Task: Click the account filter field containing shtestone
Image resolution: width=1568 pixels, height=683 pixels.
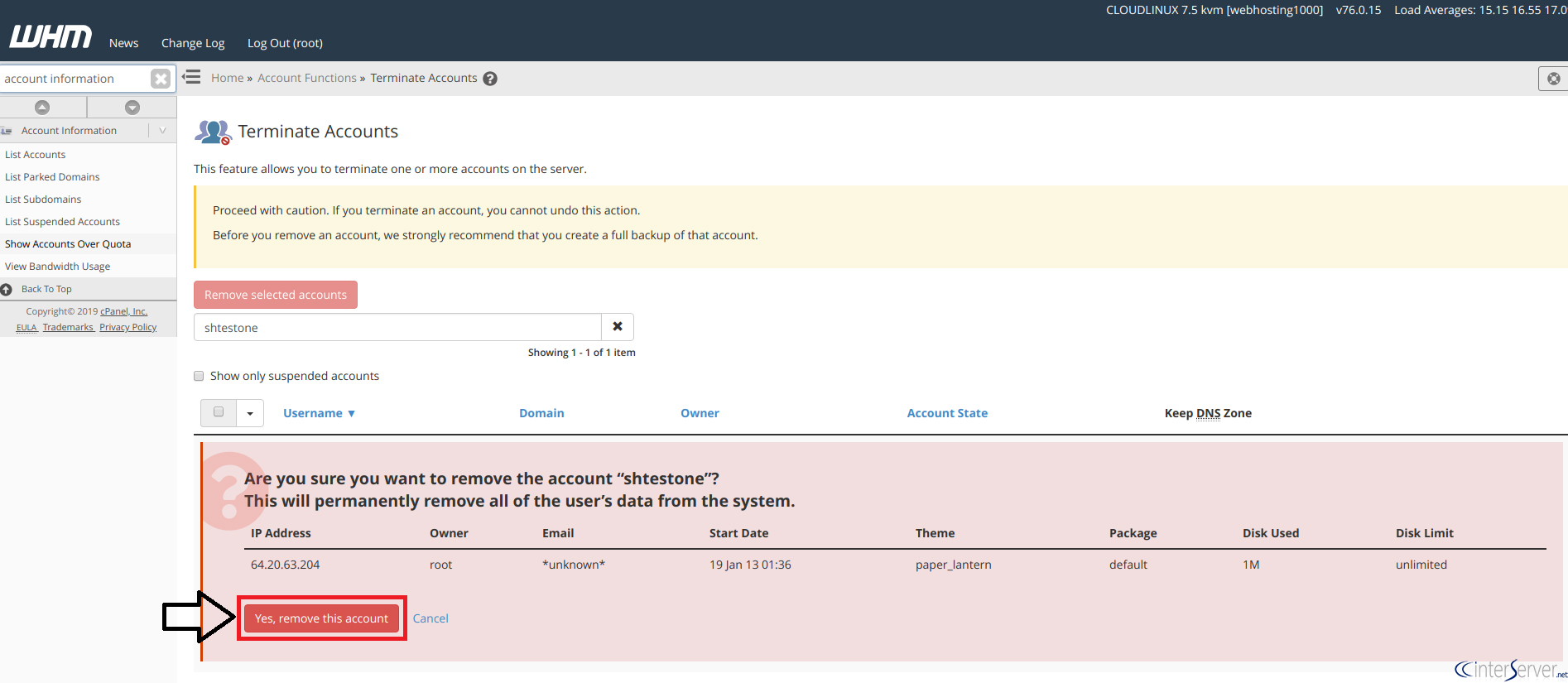Action: [397, 327]
